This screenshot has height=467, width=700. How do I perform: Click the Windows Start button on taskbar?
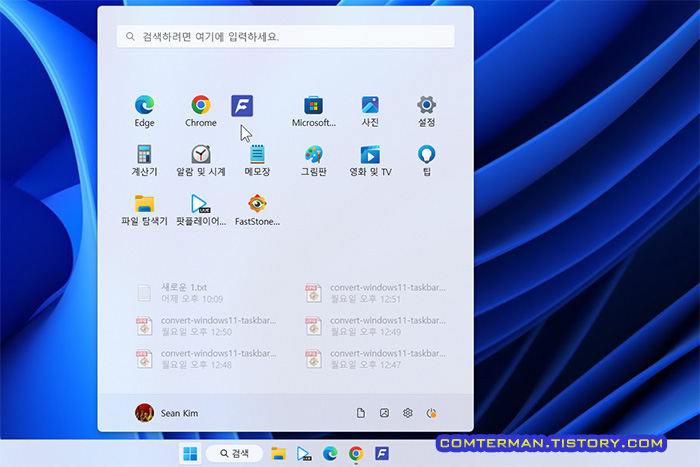(190, 454)
